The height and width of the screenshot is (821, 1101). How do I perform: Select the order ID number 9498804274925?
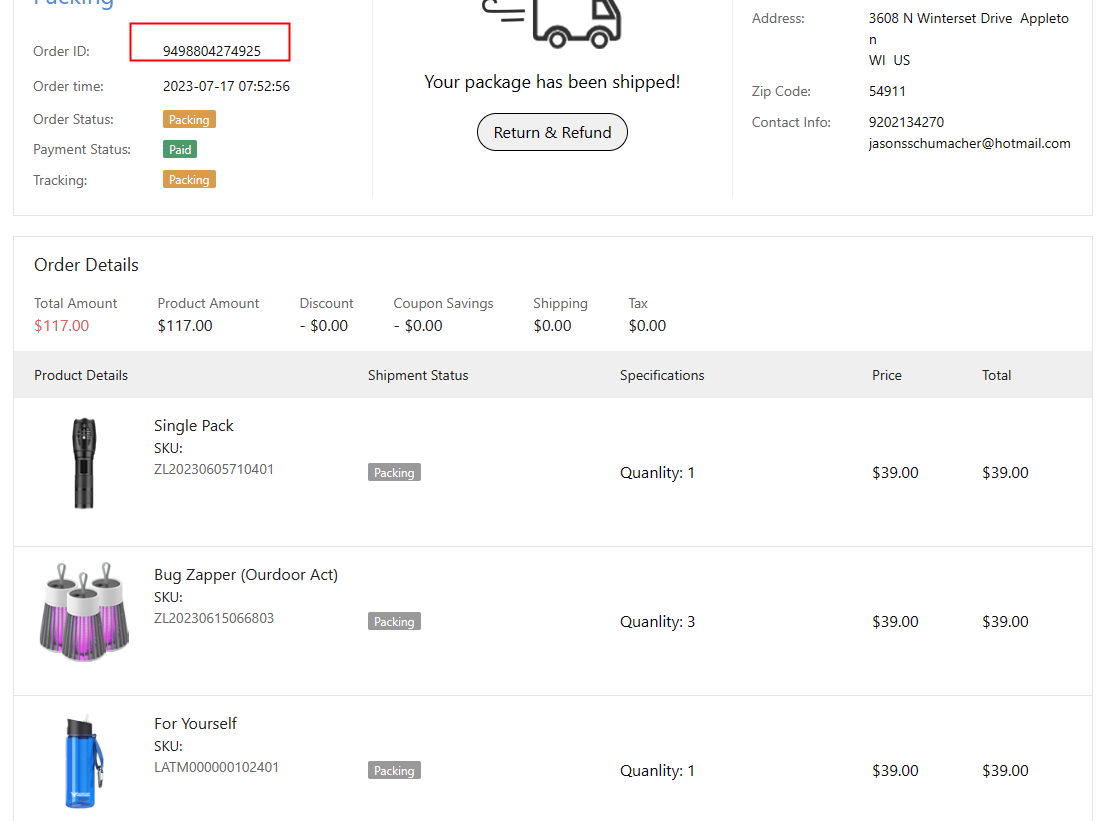(212, 51)
